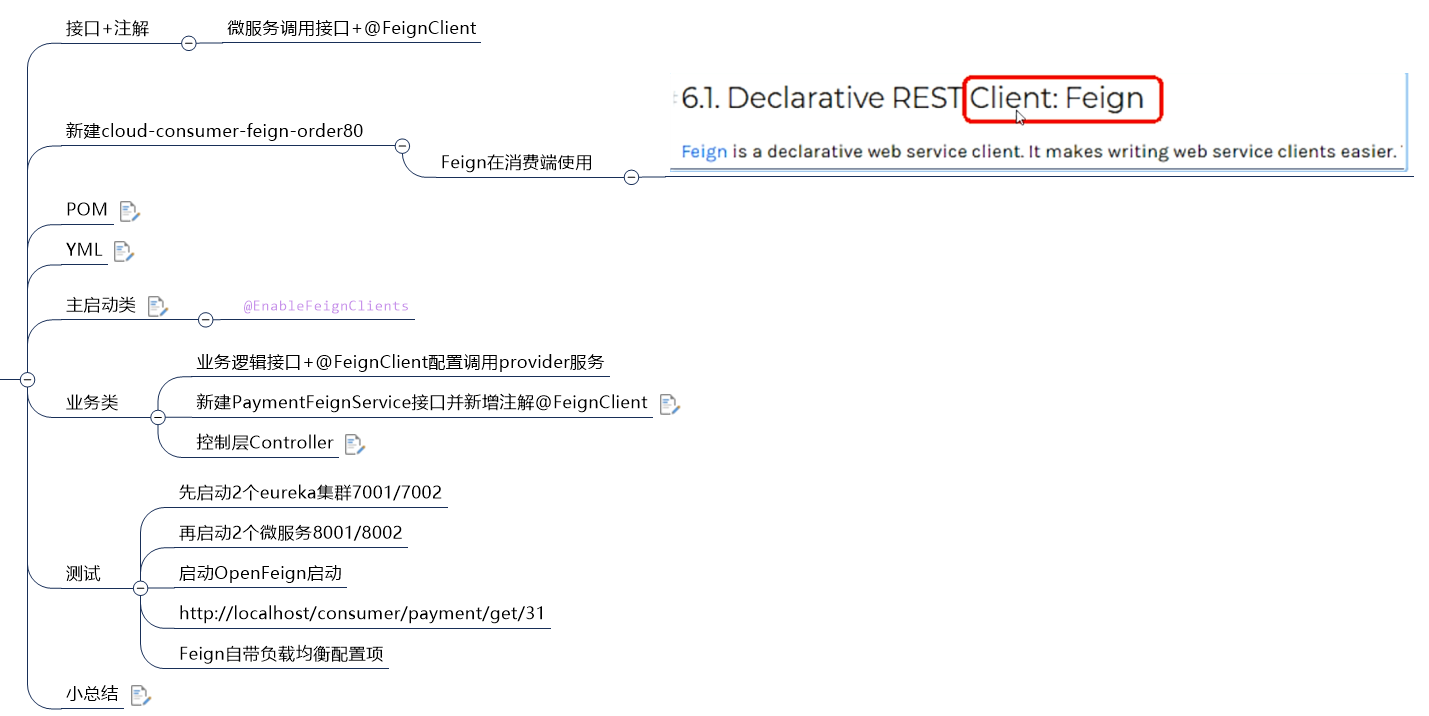This screenshot has height=716, width=1429.
Task: Collapse the 接口+注解 branch
Action: click(x=188, y=43)
